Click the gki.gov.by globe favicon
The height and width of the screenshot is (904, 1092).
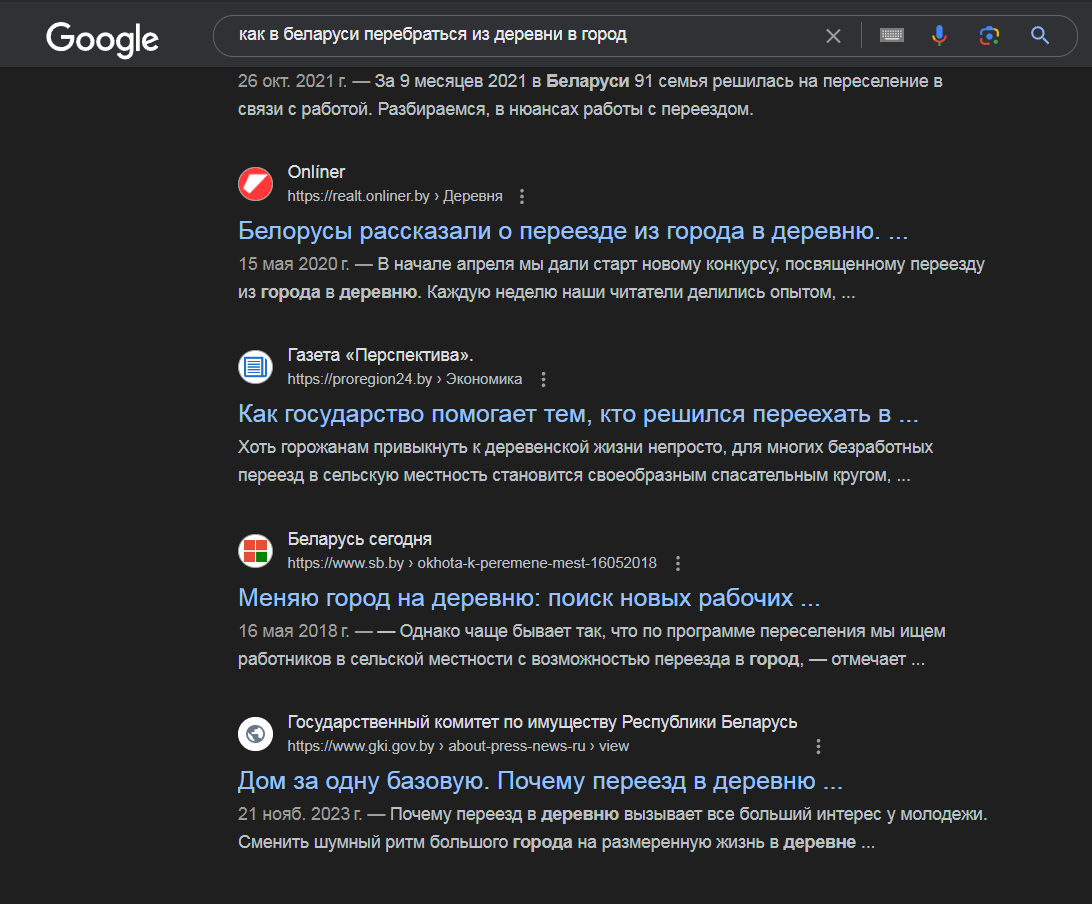point(256,734)
